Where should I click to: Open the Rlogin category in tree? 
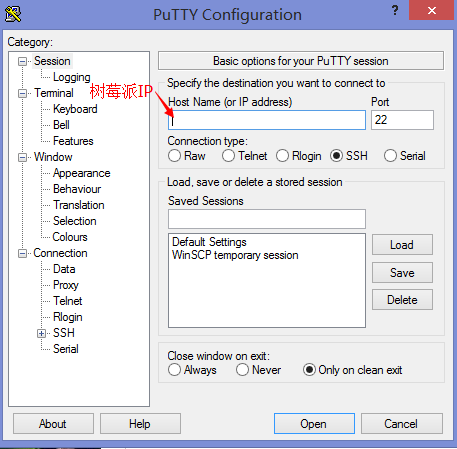(68, 317)
